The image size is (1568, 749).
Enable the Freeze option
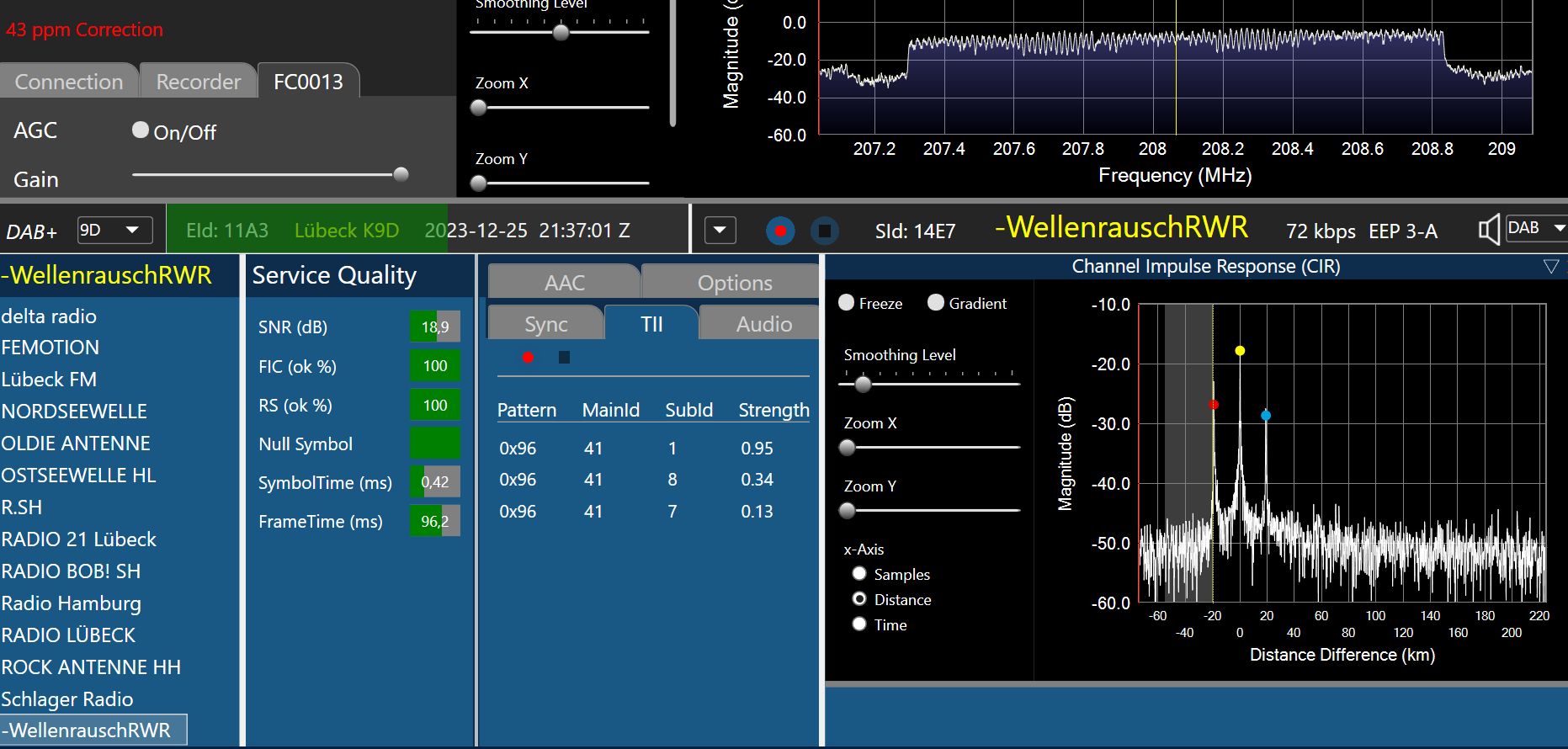(847, 303)
